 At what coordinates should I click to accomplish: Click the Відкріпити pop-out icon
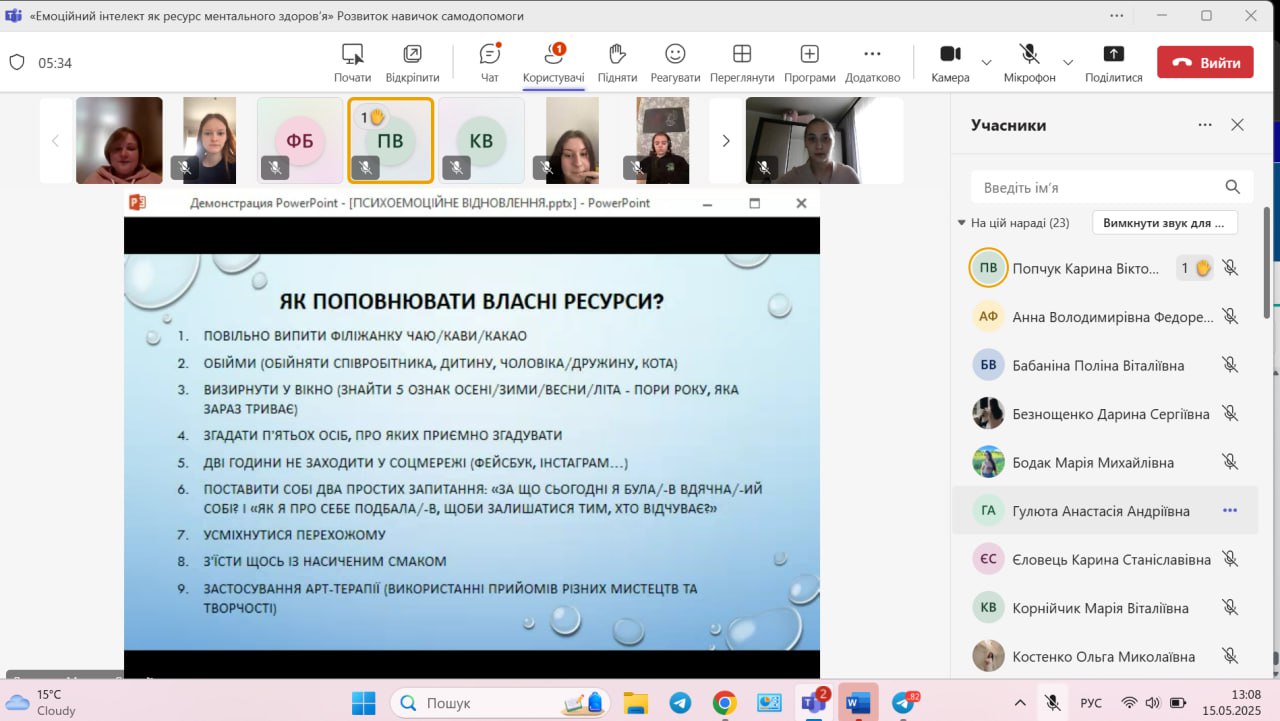412,55
